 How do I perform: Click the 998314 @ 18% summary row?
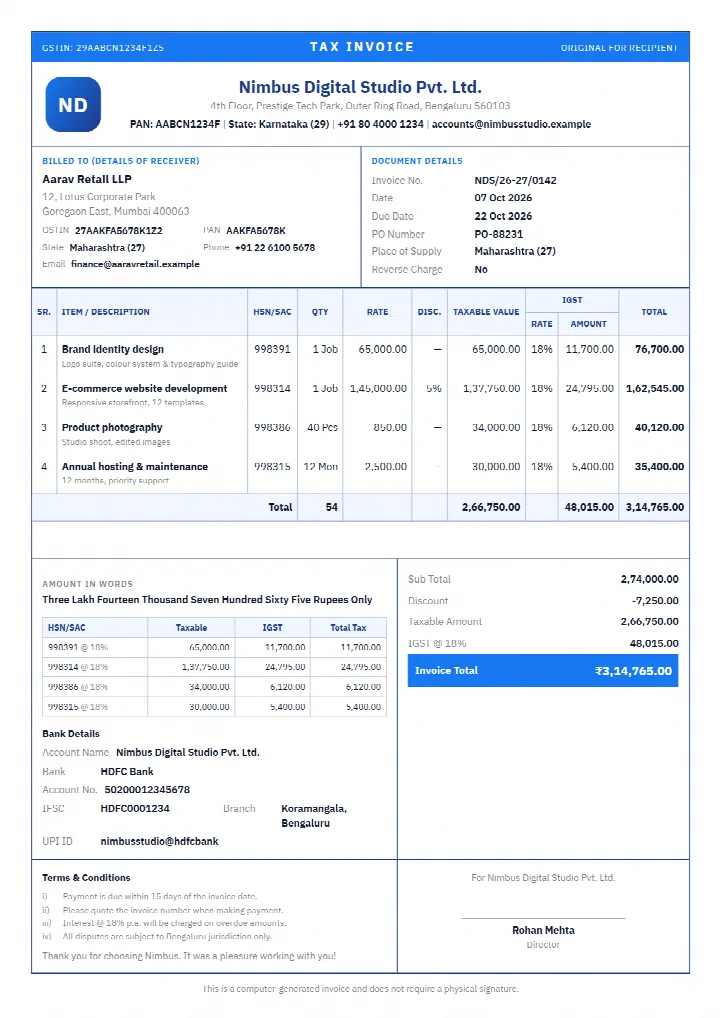[214, 667]
